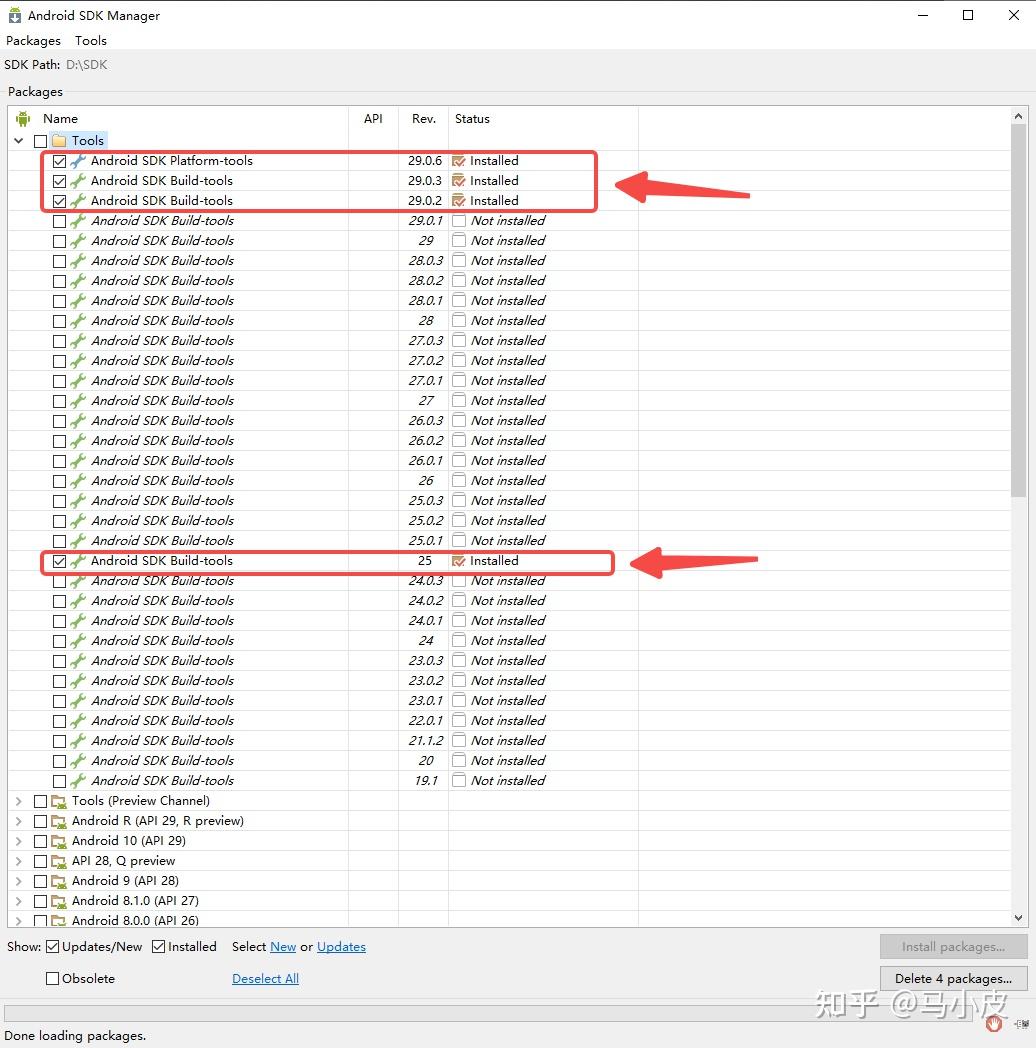Click not-installed status icon for revision 29.0.1
The width and height of the screenshot is (1036, 1048).
(x=459, y=221)
